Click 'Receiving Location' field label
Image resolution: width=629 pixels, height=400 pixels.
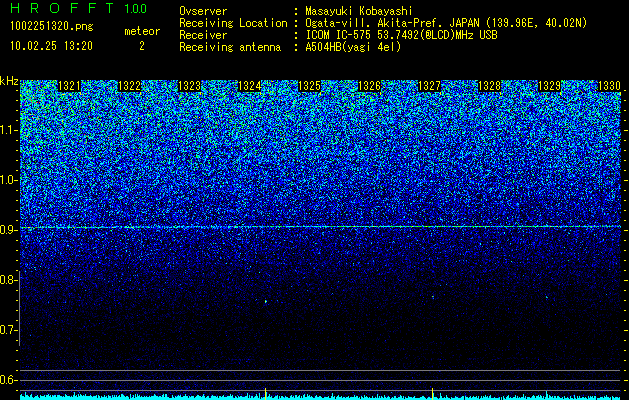click(233, 23)
